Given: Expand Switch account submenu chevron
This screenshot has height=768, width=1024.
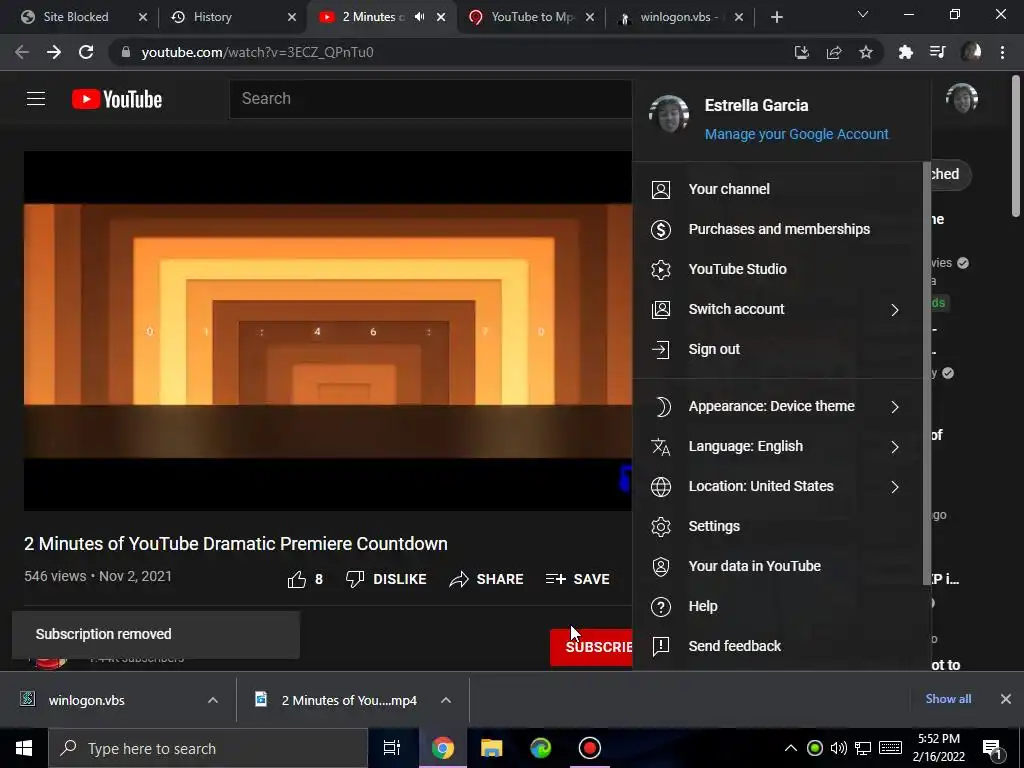Looking at the screenshot, I should (895, 310).
